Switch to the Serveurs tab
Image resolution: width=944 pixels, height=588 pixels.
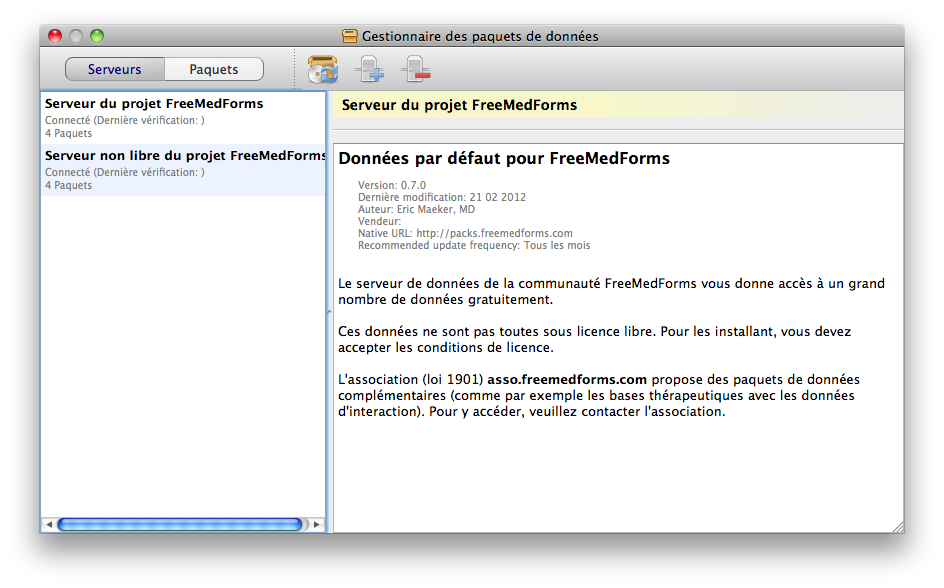[114, 69]
